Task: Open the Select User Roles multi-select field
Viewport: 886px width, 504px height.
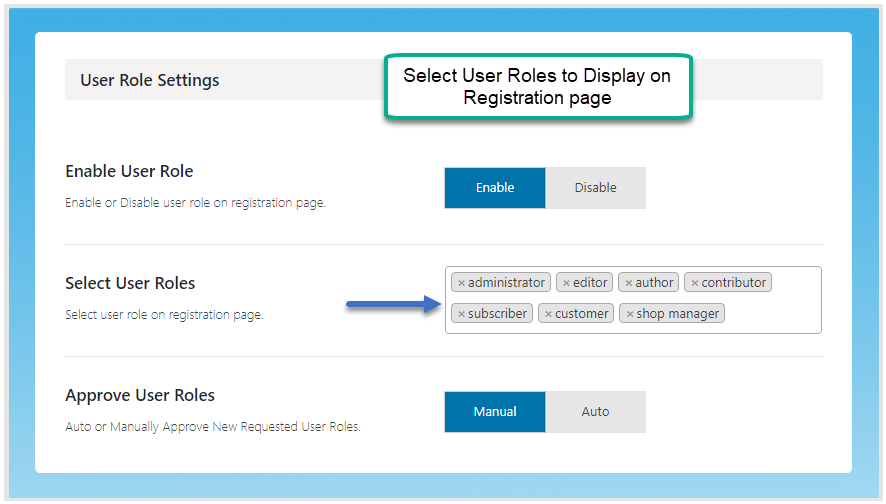Action: 780,314
